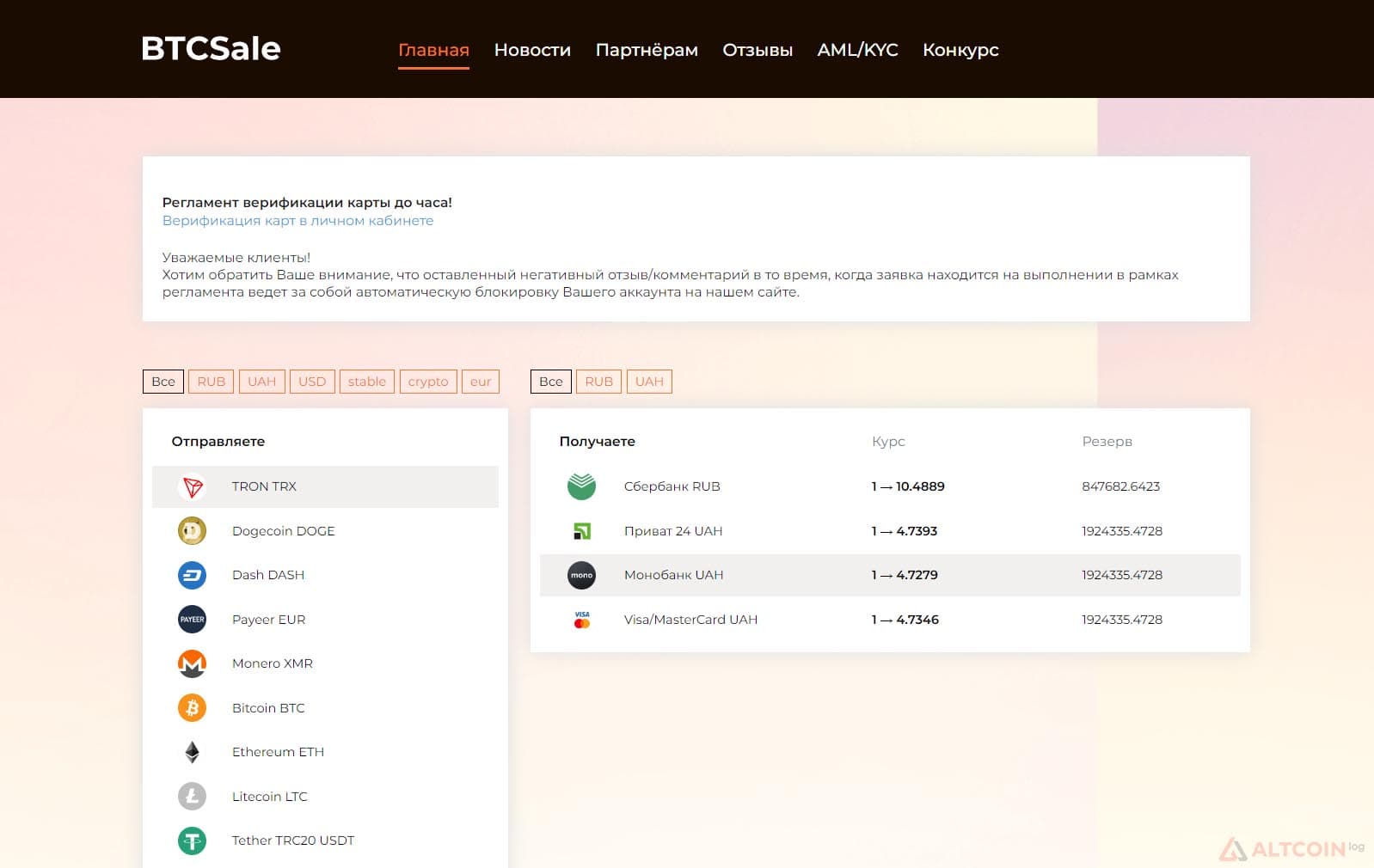The image size is (1374, 868).
Task: Open the Новости menu item
Action: tap(532, 50)
